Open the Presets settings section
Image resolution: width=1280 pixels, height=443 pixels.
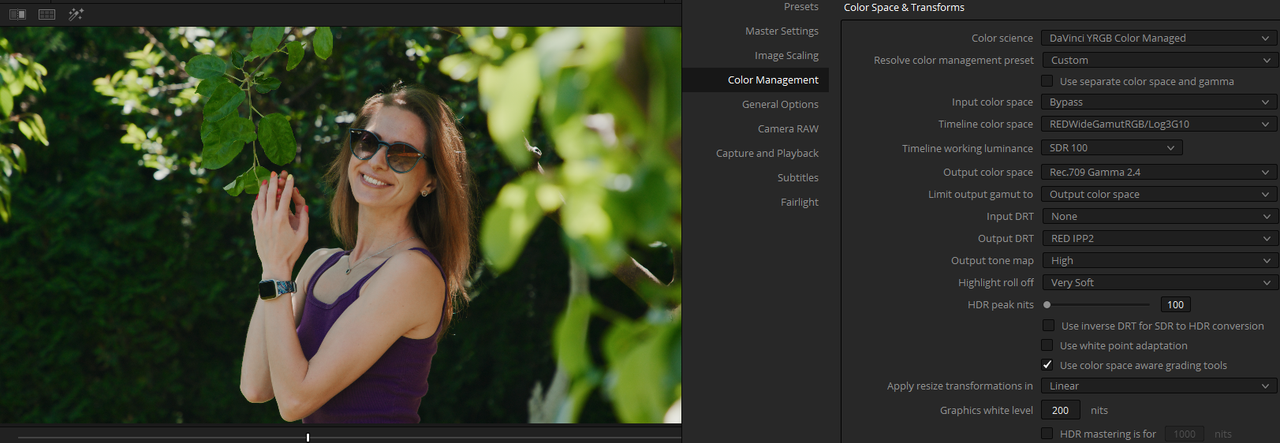click(801, 7)
